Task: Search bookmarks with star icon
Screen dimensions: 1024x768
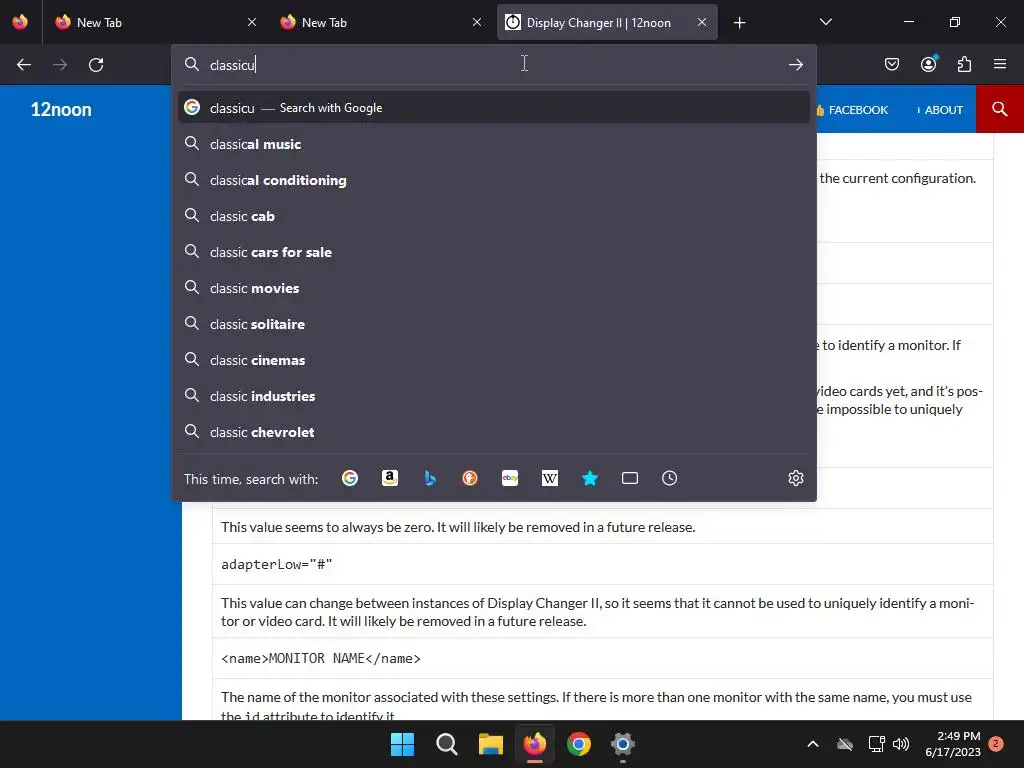Action: [590, 478]
